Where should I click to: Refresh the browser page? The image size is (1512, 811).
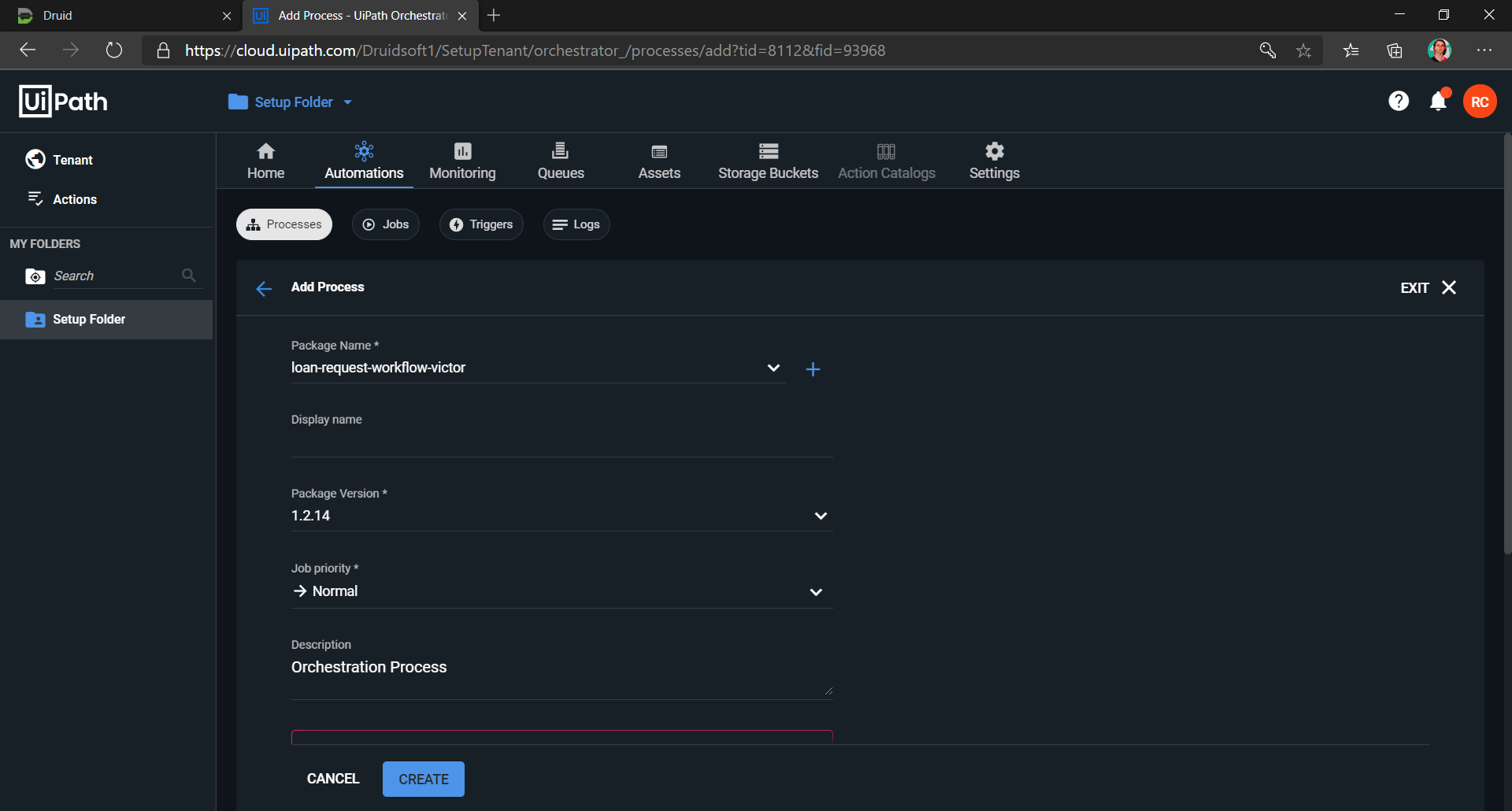(x=114, y=50)
